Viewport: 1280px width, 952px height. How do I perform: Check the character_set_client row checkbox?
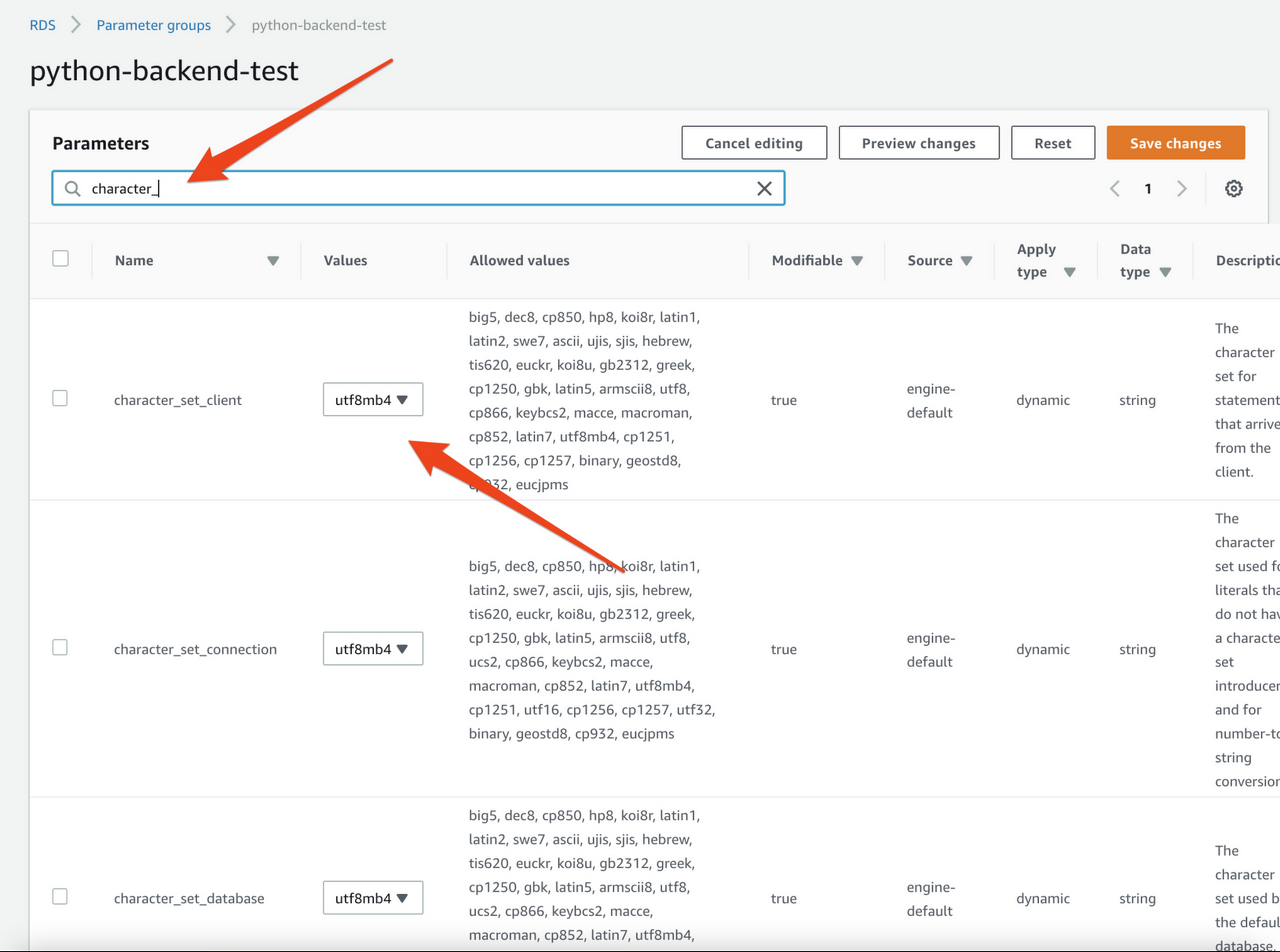(60, 398)
